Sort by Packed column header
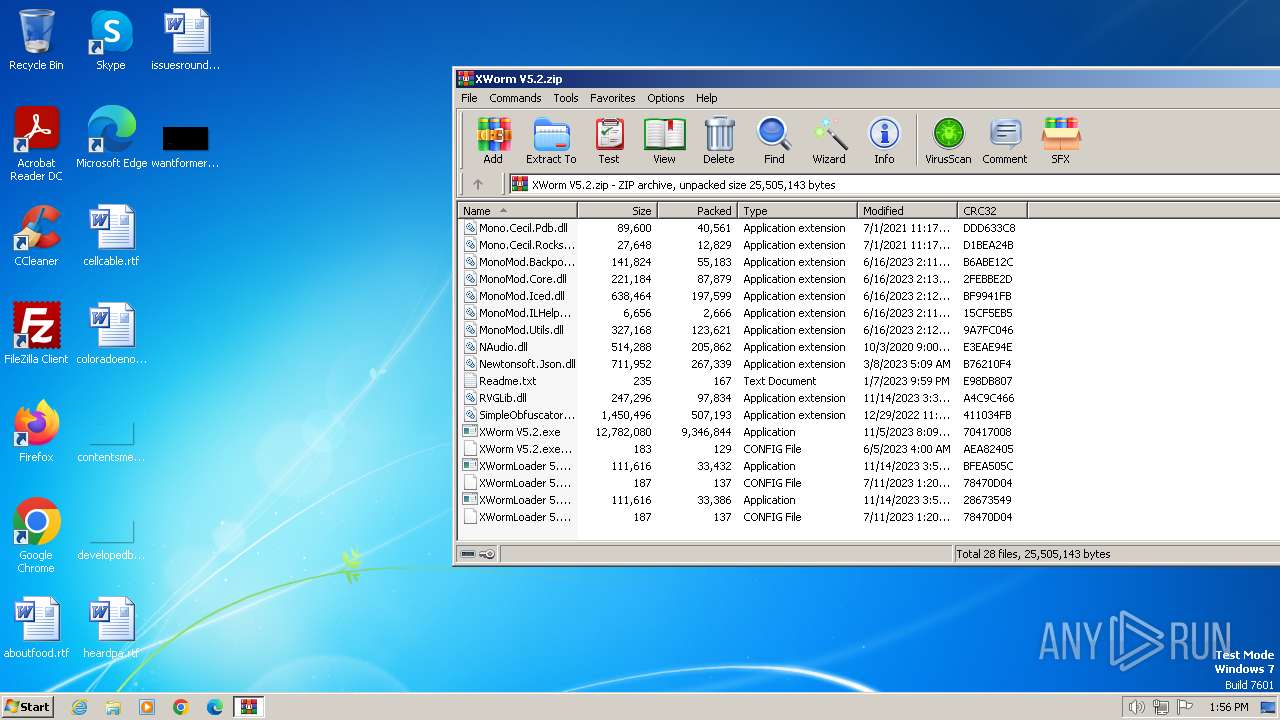Screen dimensions: 1280x720 click(x=697, y=210)
